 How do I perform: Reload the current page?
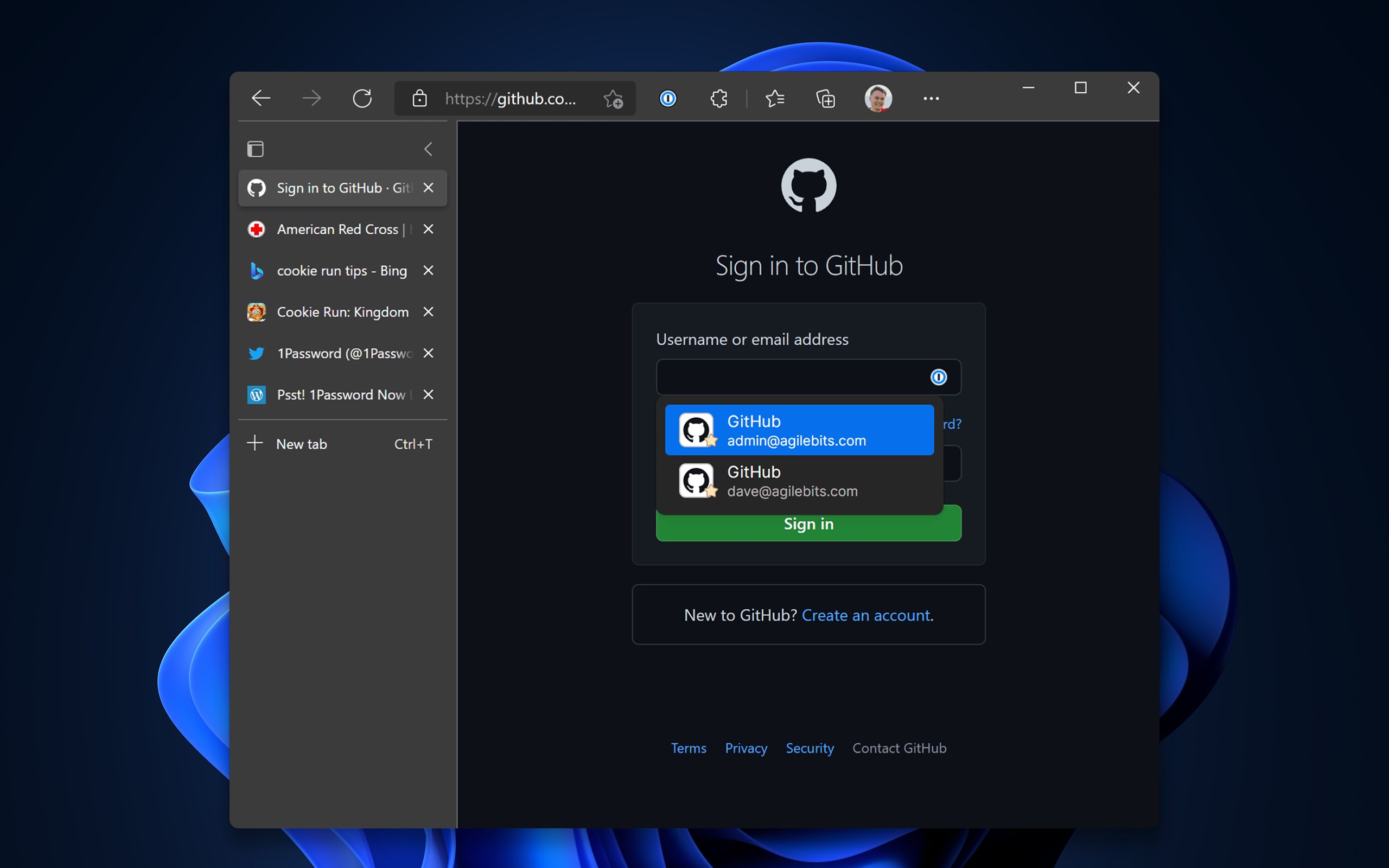pyautogui.click(x=363, y=98)
